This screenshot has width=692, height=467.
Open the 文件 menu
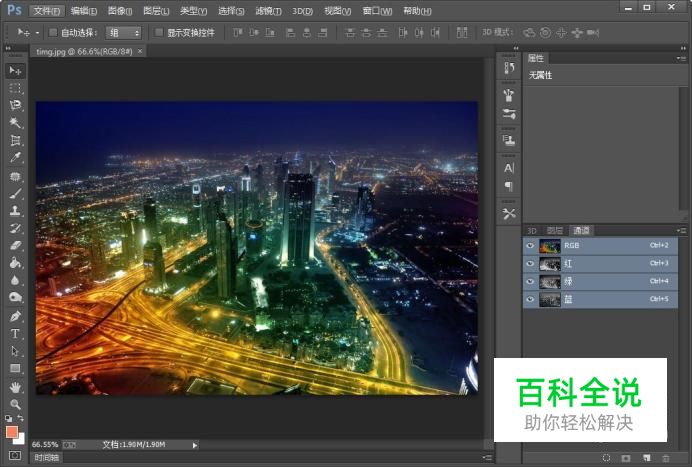[x=47, y=11]
